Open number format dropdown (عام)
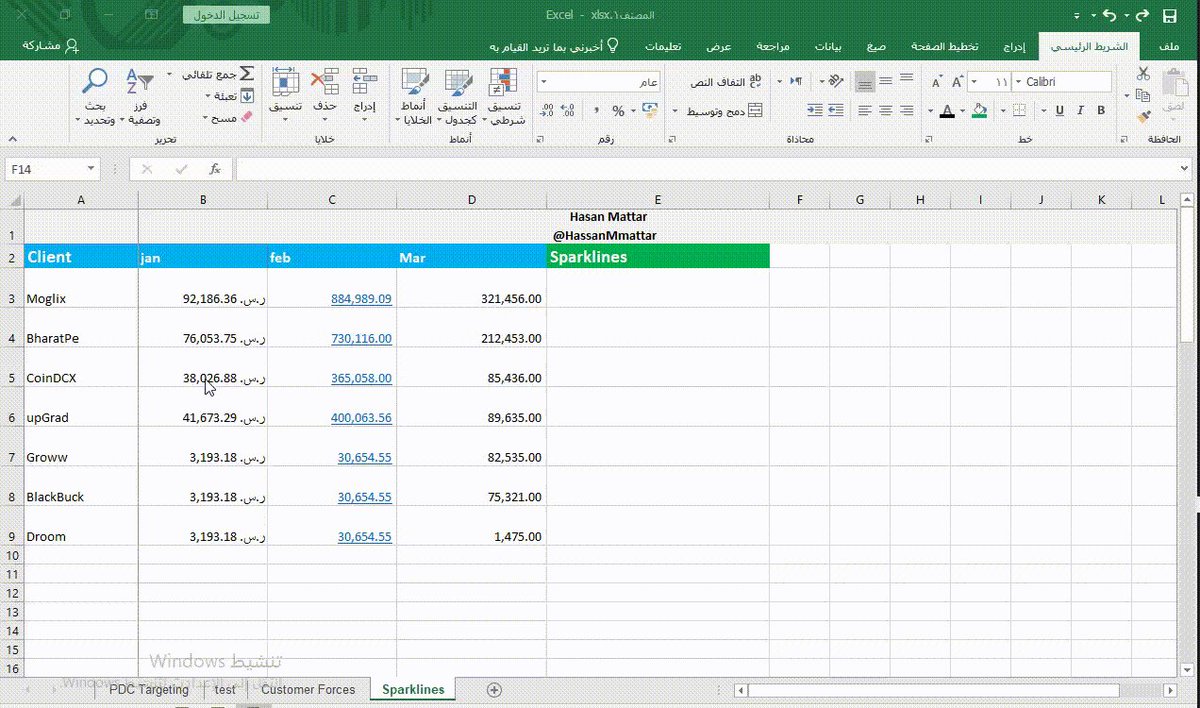1200x708 pixels. 543,82
